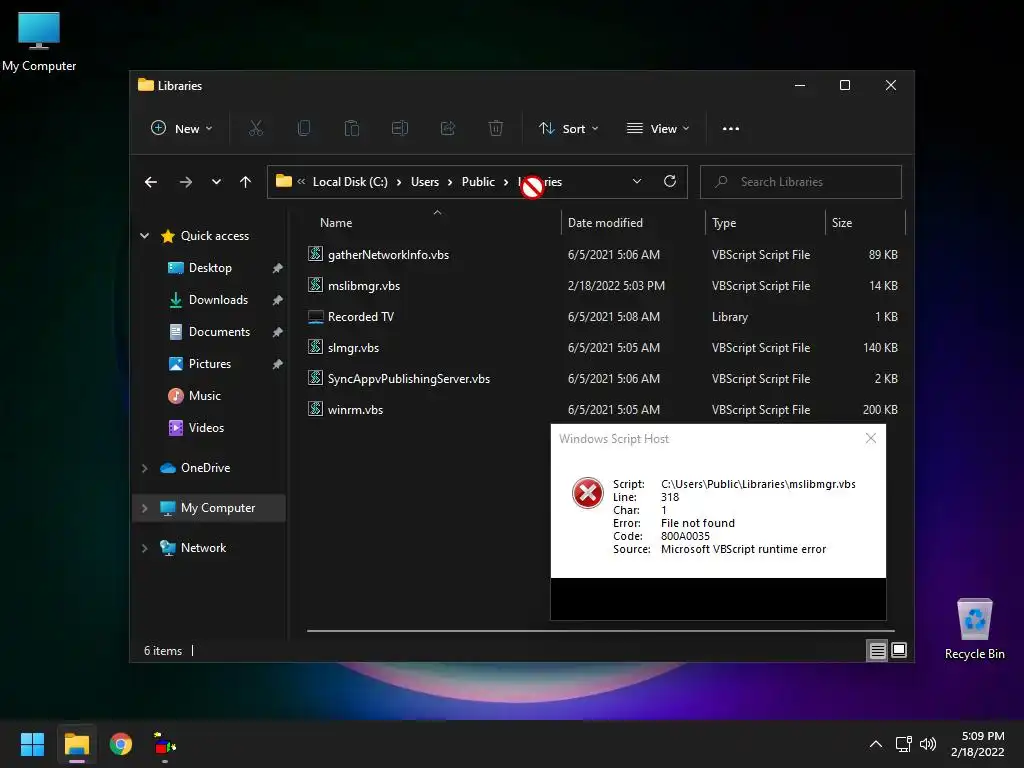
Task: Collapse the Quick access section
Action: coord(144,236)
